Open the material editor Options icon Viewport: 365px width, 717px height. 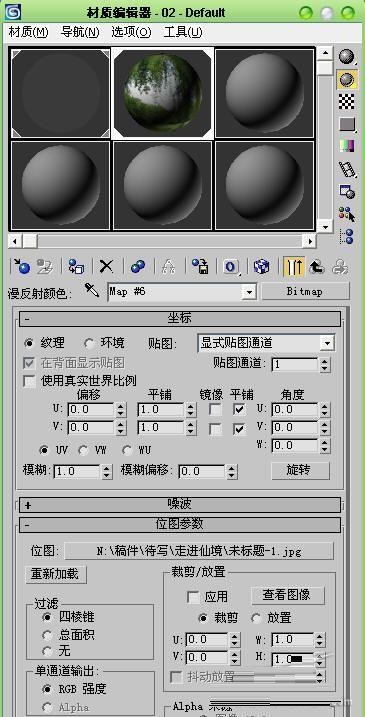point(347,191)
